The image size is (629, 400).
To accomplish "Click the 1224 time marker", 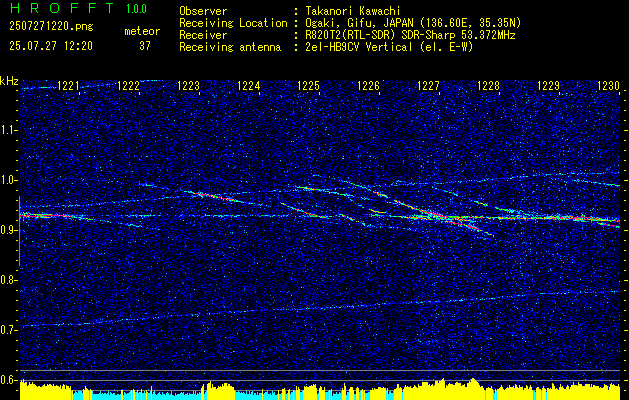I will [x=249, y=86].
